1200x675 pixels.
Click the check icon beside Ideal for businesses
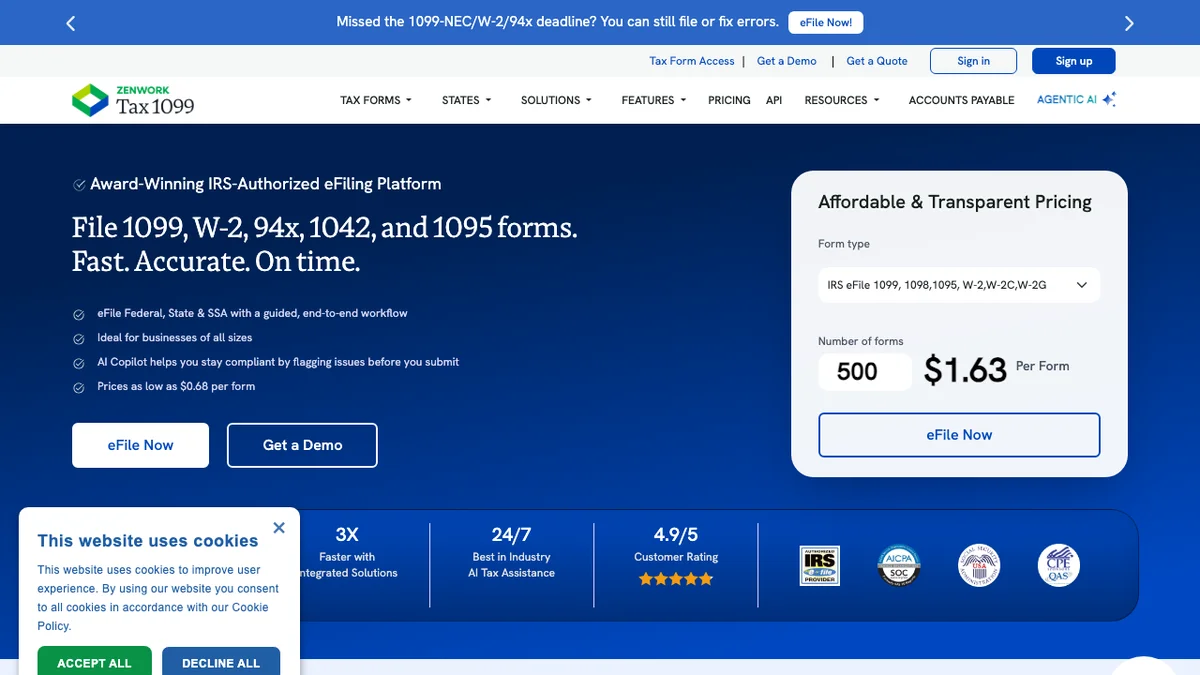(x=79, y=338)
